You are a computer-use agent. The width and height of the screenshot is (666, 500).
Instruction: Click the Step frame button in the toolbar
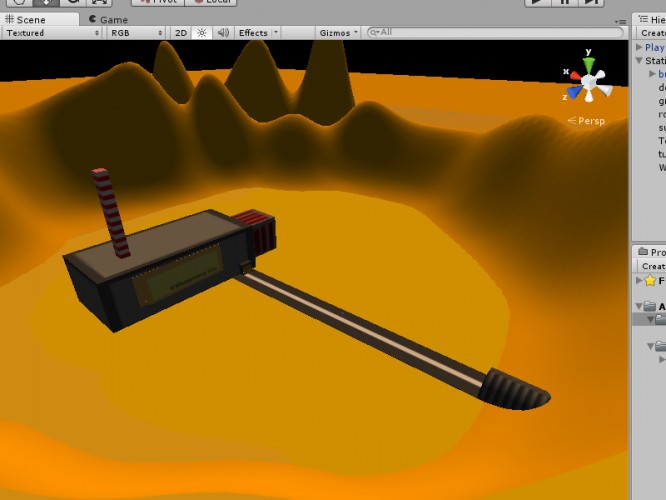coord(591,3)
